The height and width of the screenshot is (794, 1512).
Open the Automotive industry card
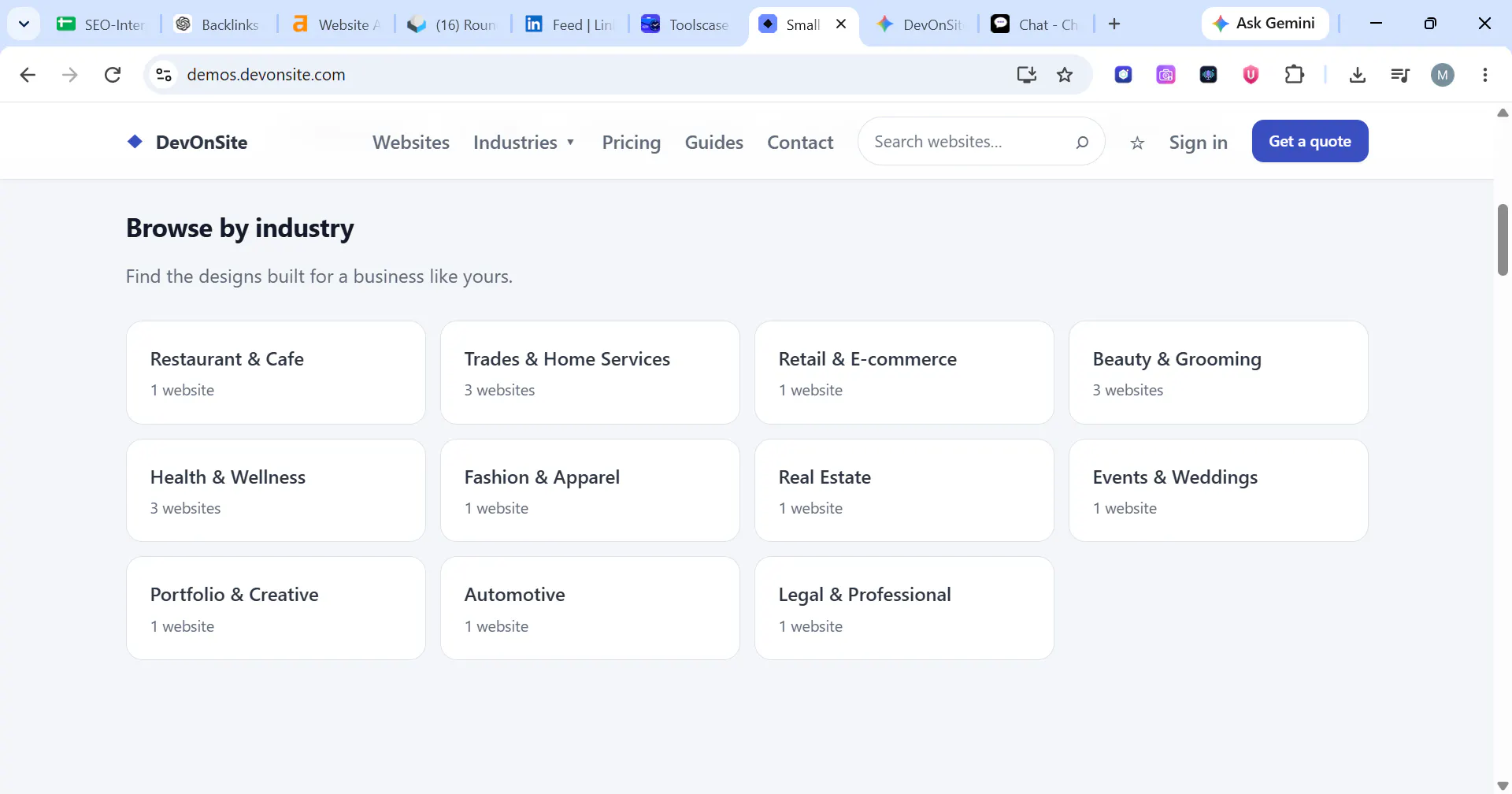[x=590, y=608]
